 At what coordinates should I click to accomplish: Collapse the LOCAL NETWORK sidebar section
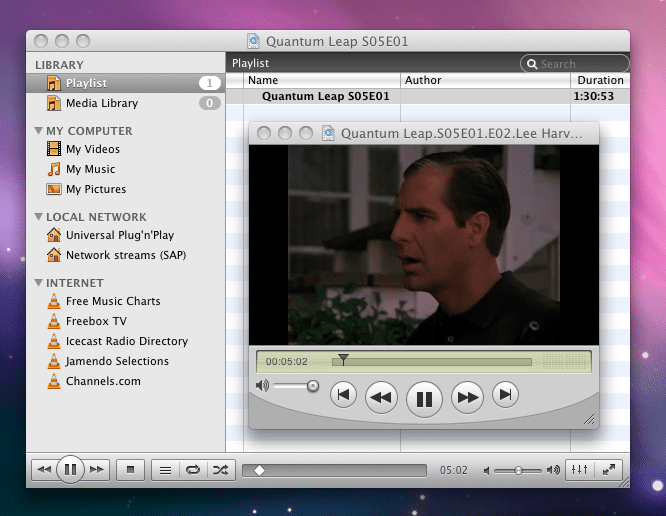38,217
